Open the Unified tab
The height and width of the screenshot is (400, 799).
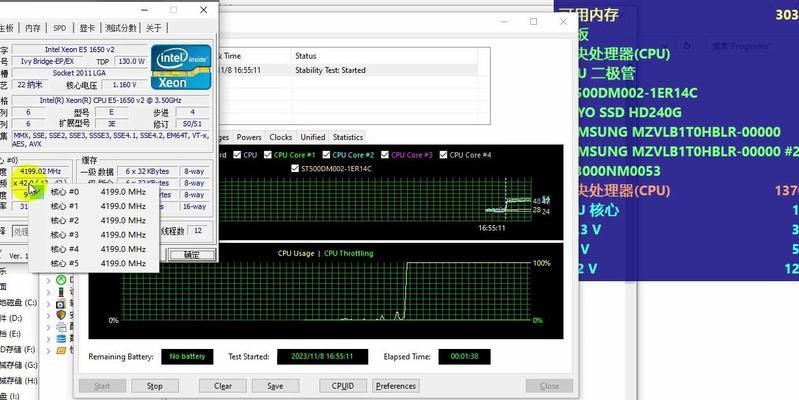click(313, 137)
